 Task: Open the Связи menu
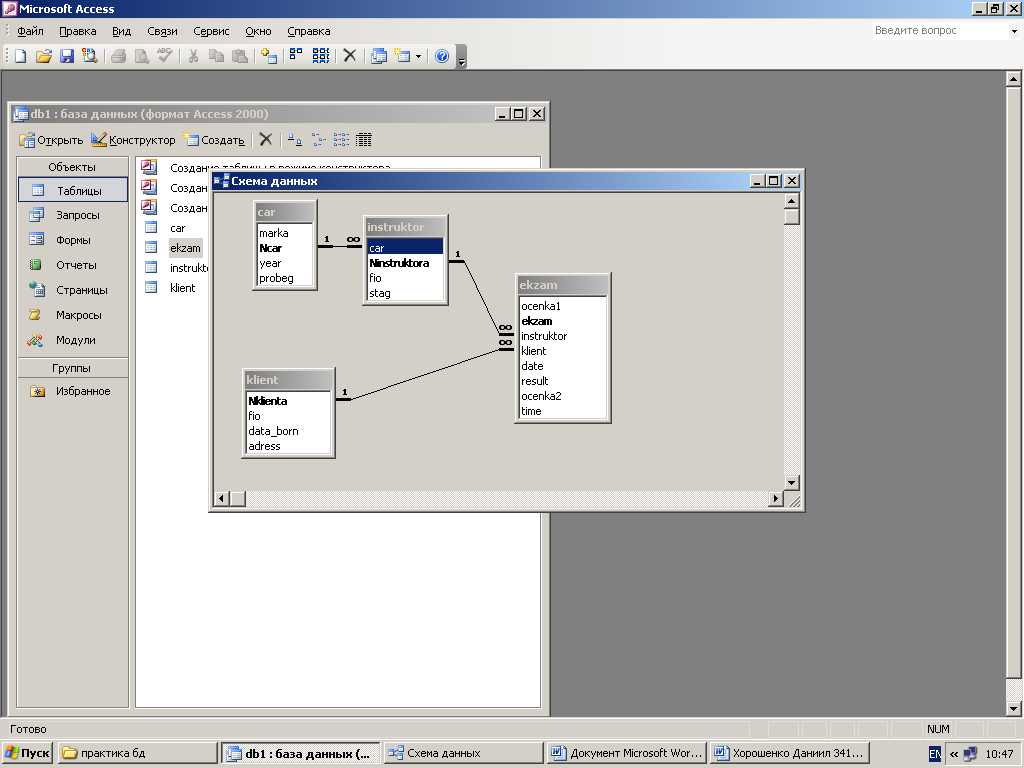point(162,31)
